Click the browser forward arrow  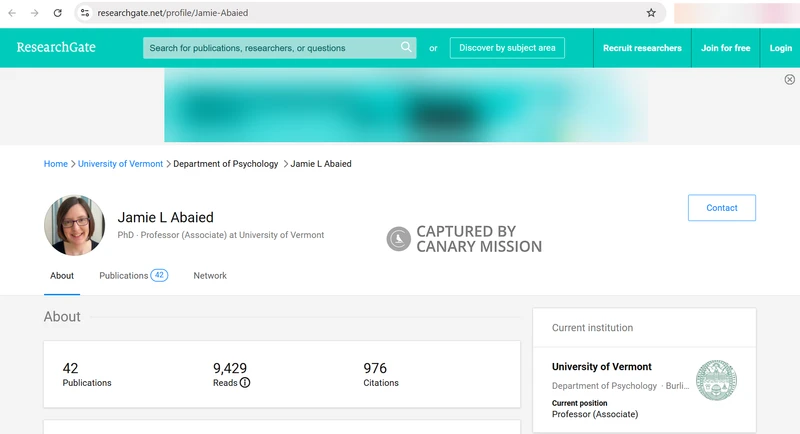35,13
